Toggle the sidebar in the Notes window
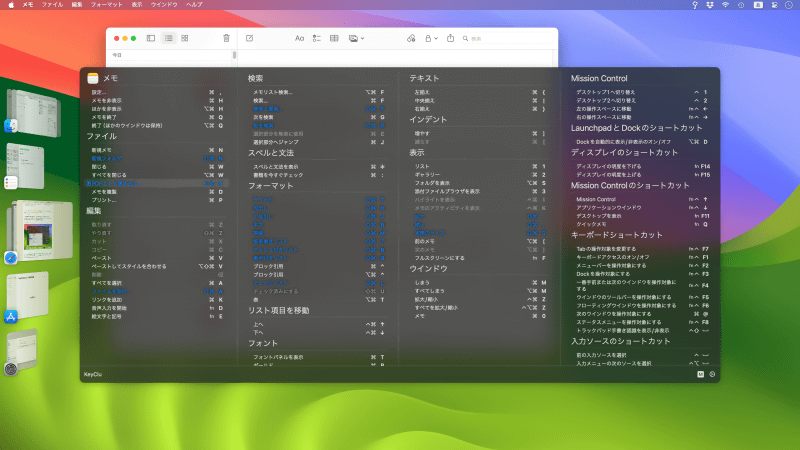 pyautogui.click(x=151, y=38)
